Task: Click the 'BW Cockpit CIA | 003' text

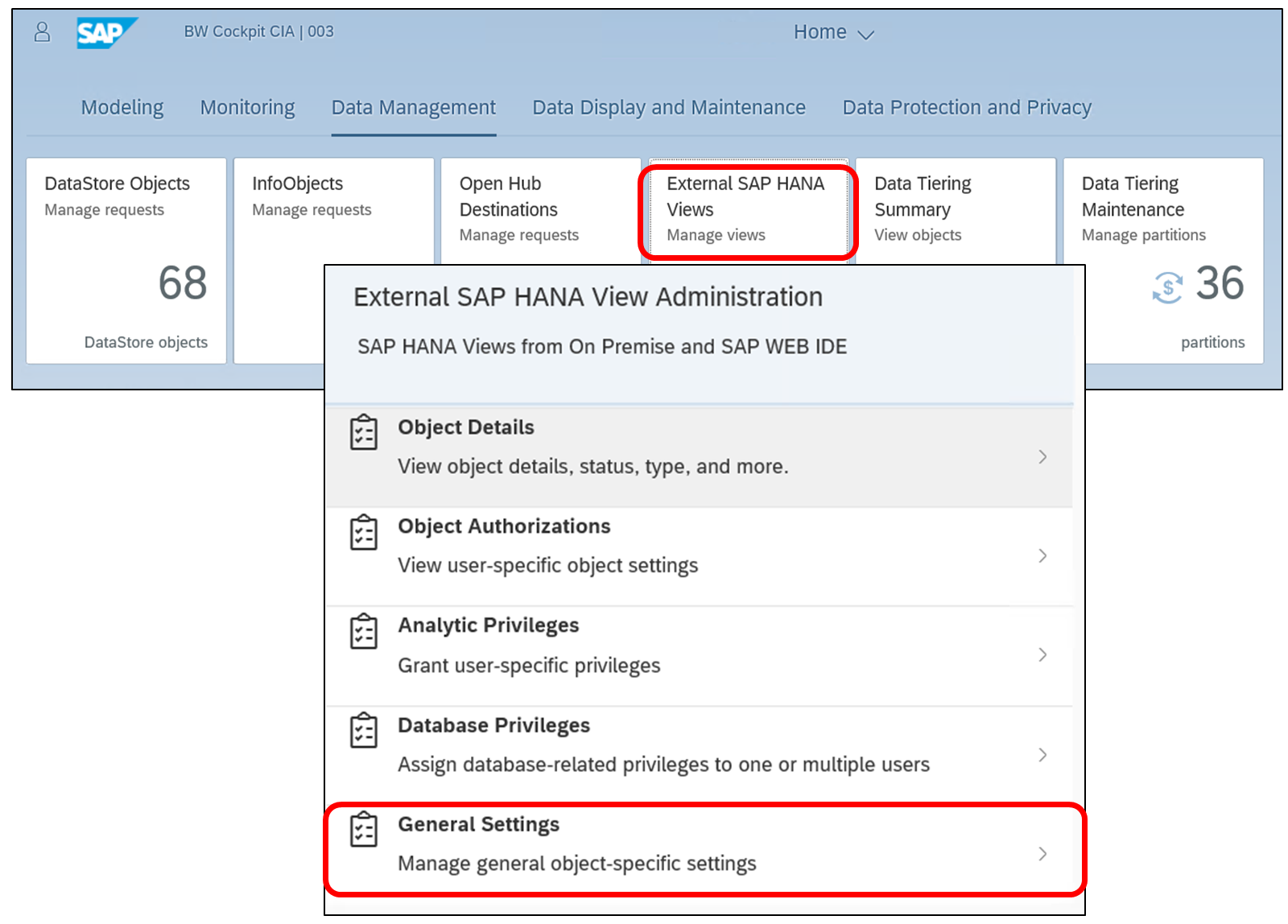Action: point(258,31)
